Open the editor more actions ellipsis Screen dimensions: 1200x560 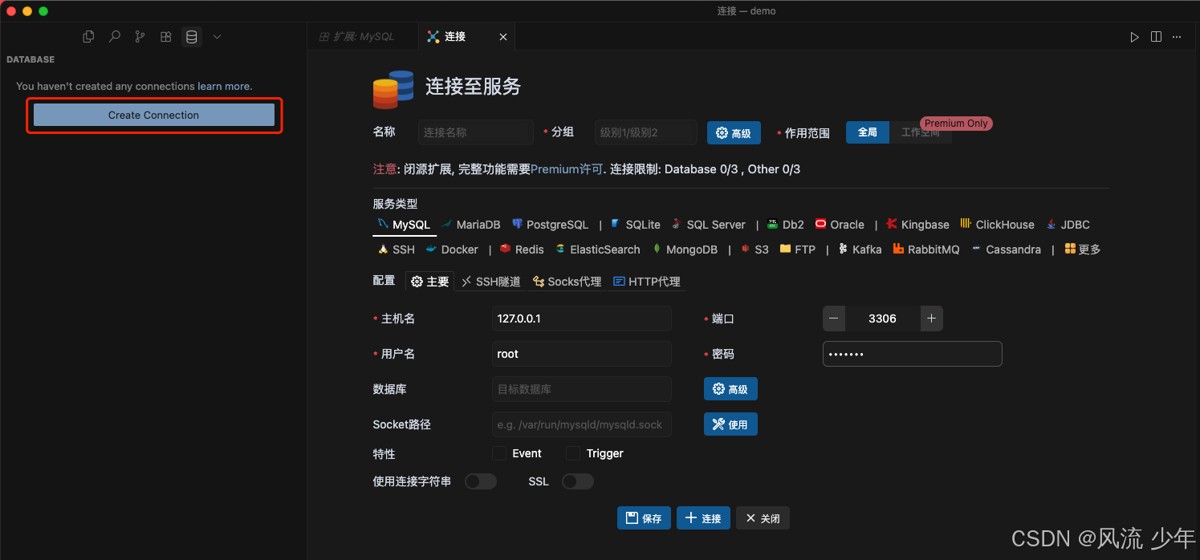click(1178, 37)
